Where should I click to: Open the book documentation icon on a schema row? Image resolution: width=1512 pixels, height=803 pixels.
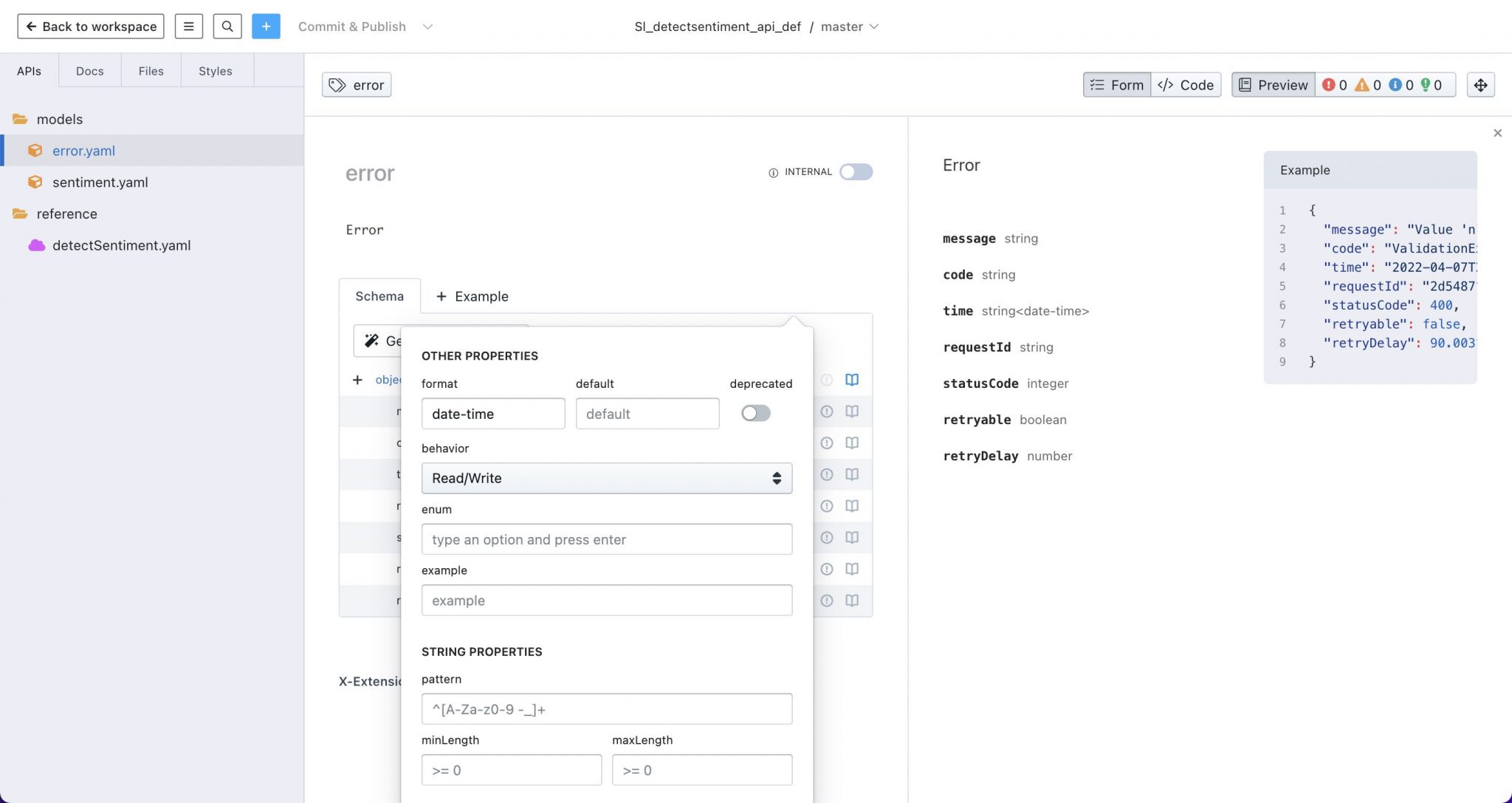click(852, 411)
